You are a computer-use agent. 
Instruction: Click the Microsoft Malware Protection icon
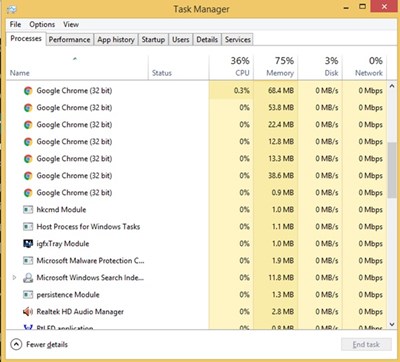(28, 261)
